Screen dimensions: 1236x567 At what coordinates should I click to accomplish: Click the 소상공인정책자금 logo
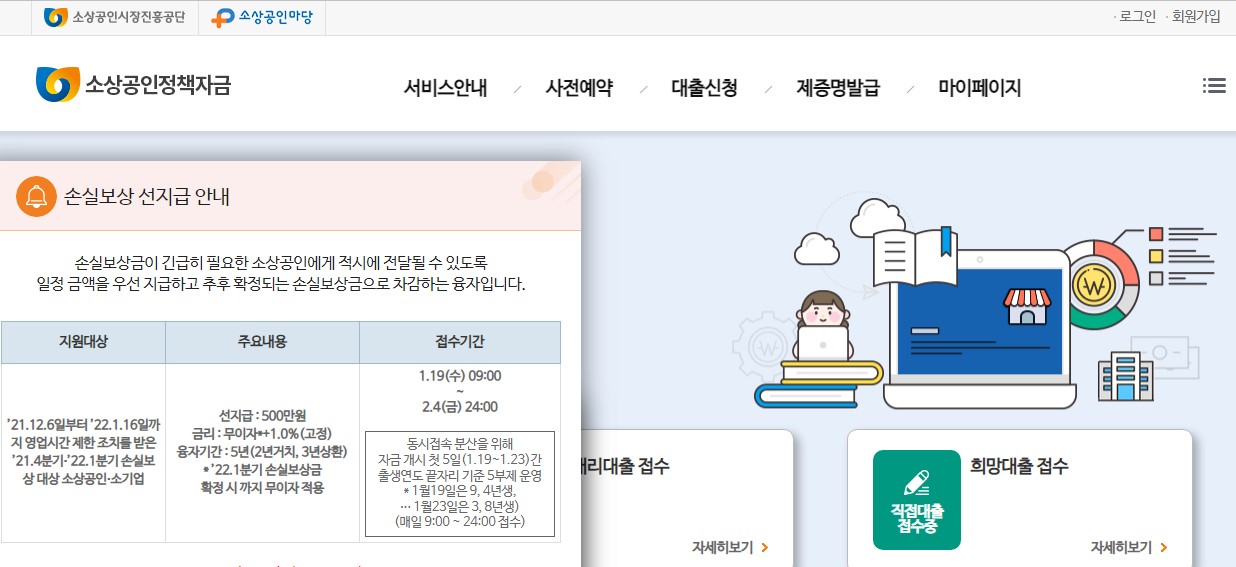(133, 85)
